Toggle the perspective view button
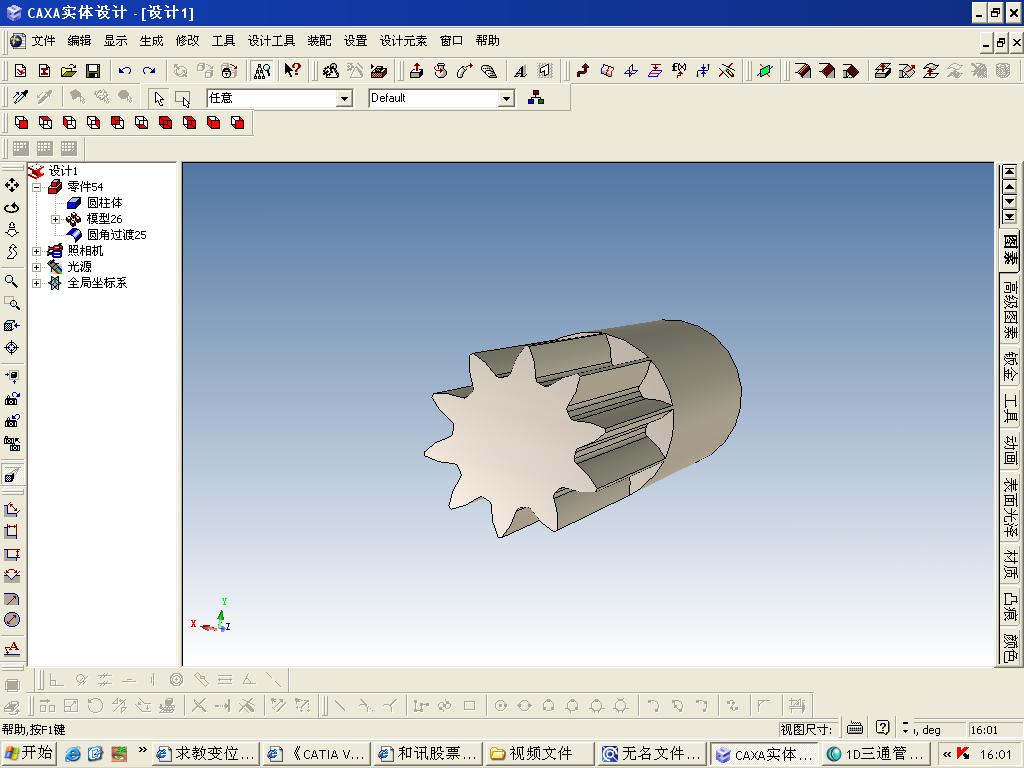The height and width of the screenshot is (768, 1024). [12, 475]
